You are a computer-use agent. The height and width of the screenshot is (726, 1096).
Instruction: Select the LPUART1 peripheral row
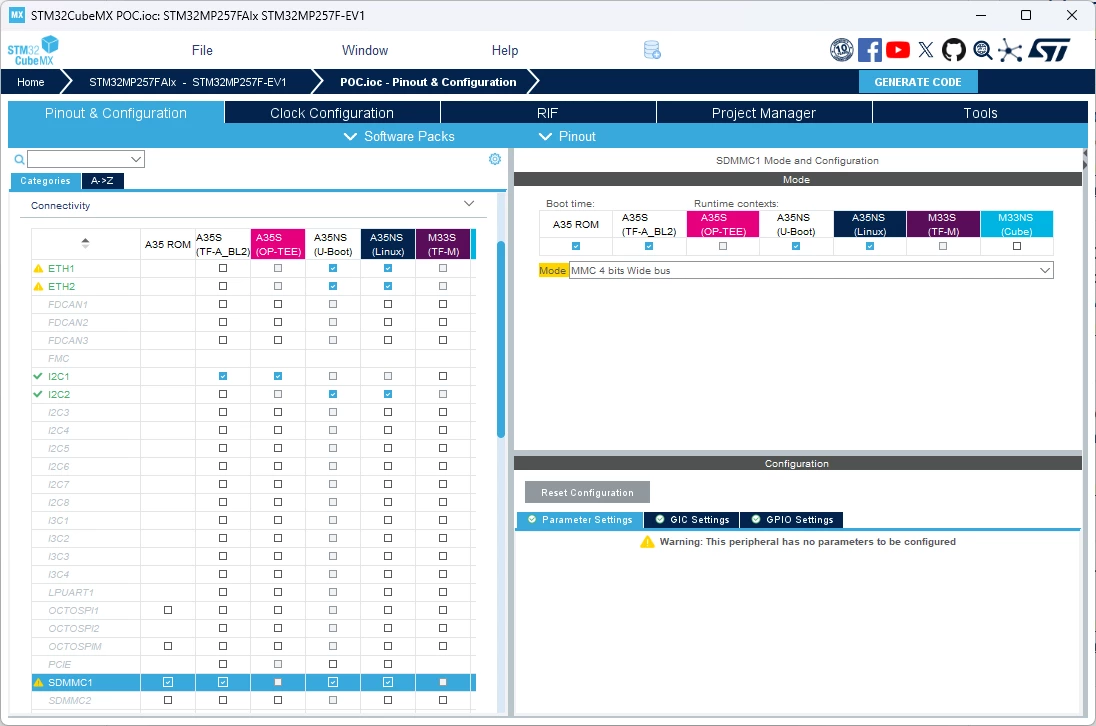point(254,592)
